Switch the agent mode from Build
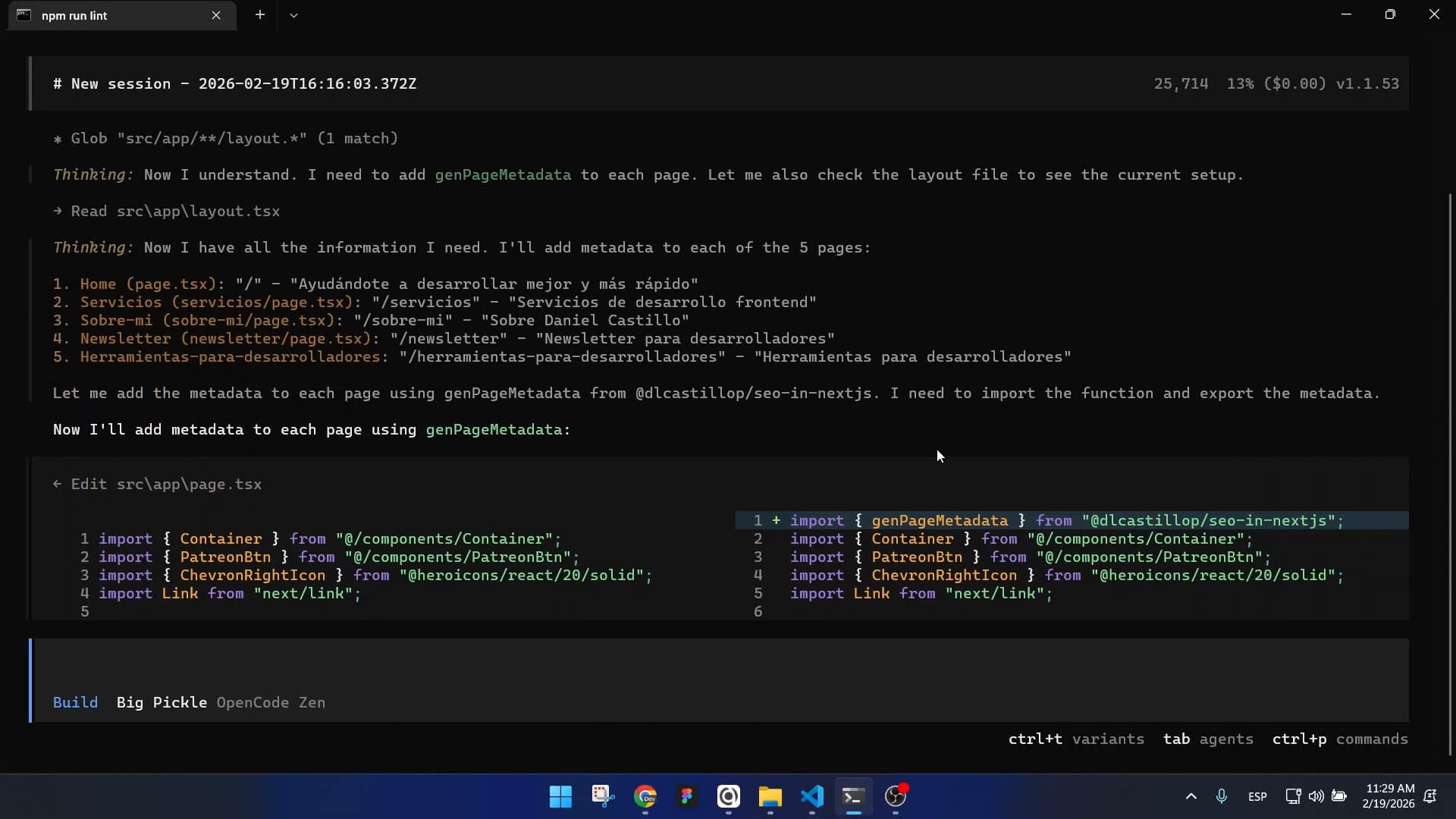The width and height of the screenshot is (1456, 819). coord(75,702)
